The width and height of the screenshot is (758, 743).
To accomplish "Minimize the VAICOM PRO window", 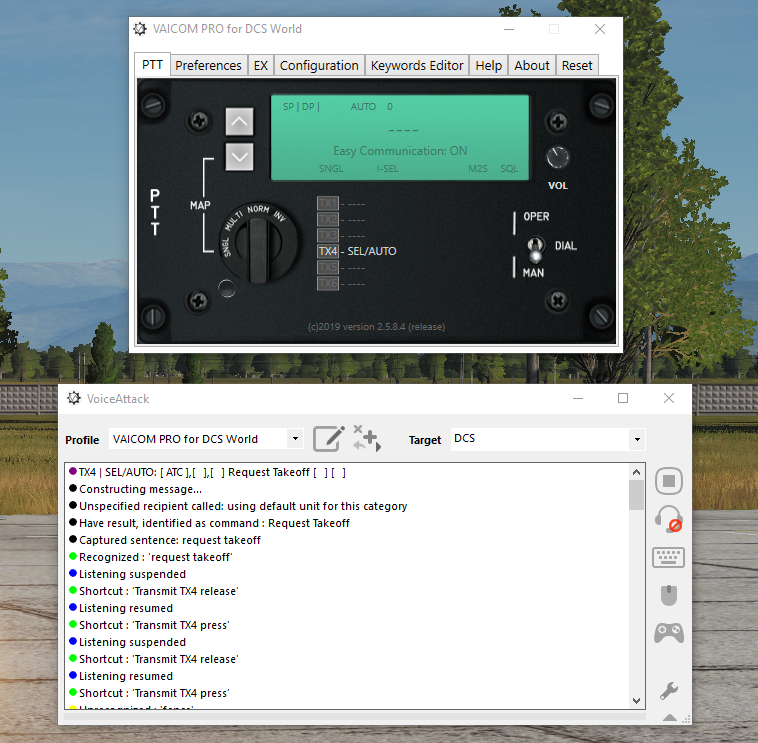I will tap(509, 29).
